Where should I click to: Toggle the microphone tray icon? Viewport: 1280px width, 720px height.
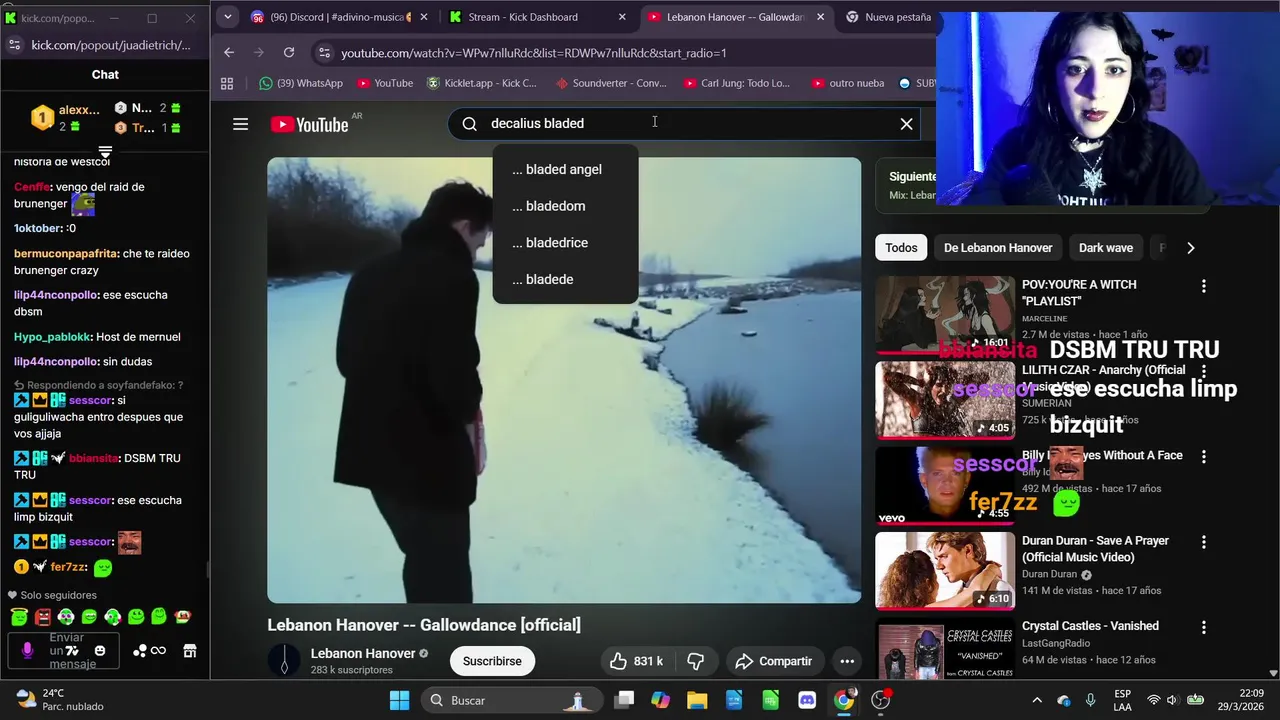click(x=1090, y=700)
